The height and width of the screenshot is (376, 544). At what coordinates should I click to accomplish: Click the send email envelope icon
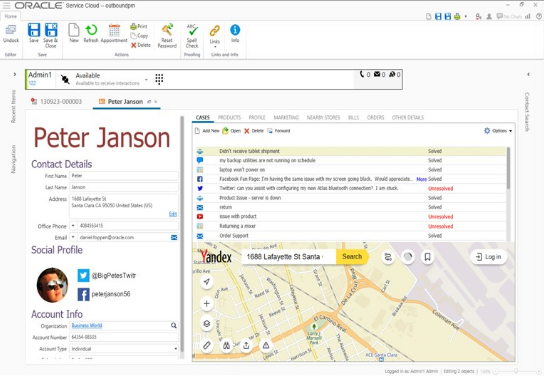(174, 238)
